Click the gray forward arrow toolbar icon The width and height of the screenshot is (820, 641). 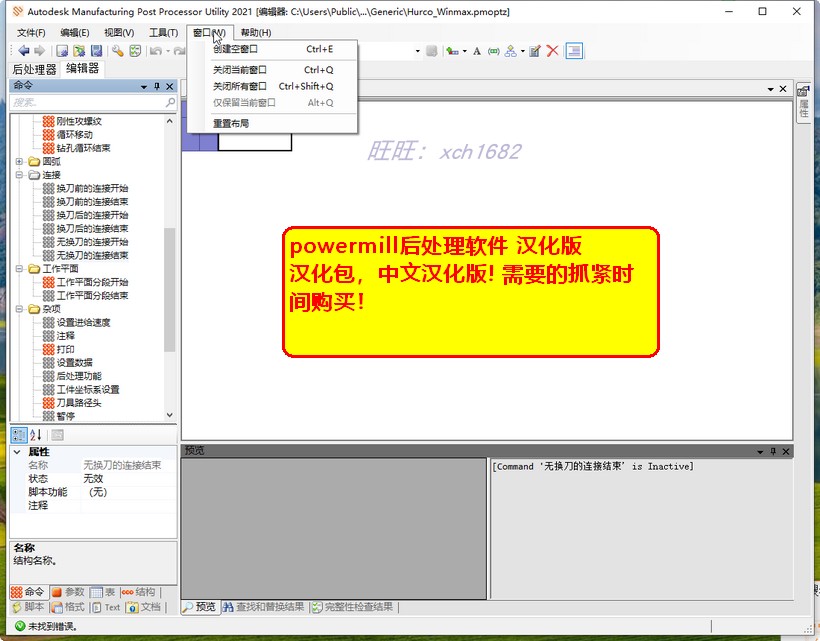pyautogui.click(x=40, y=51)
